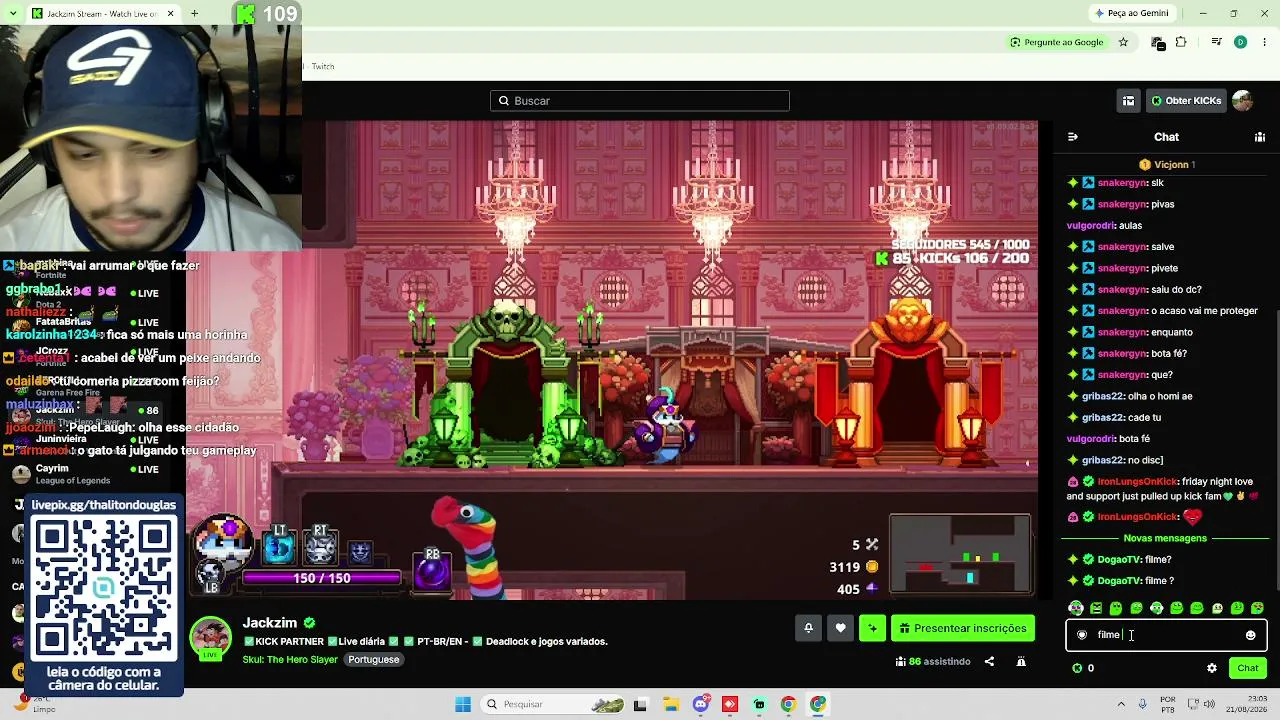Viewport: 1280px width, 720px height.
Task: Click the last emote in quick emote bar
Action: (1257, 608)
